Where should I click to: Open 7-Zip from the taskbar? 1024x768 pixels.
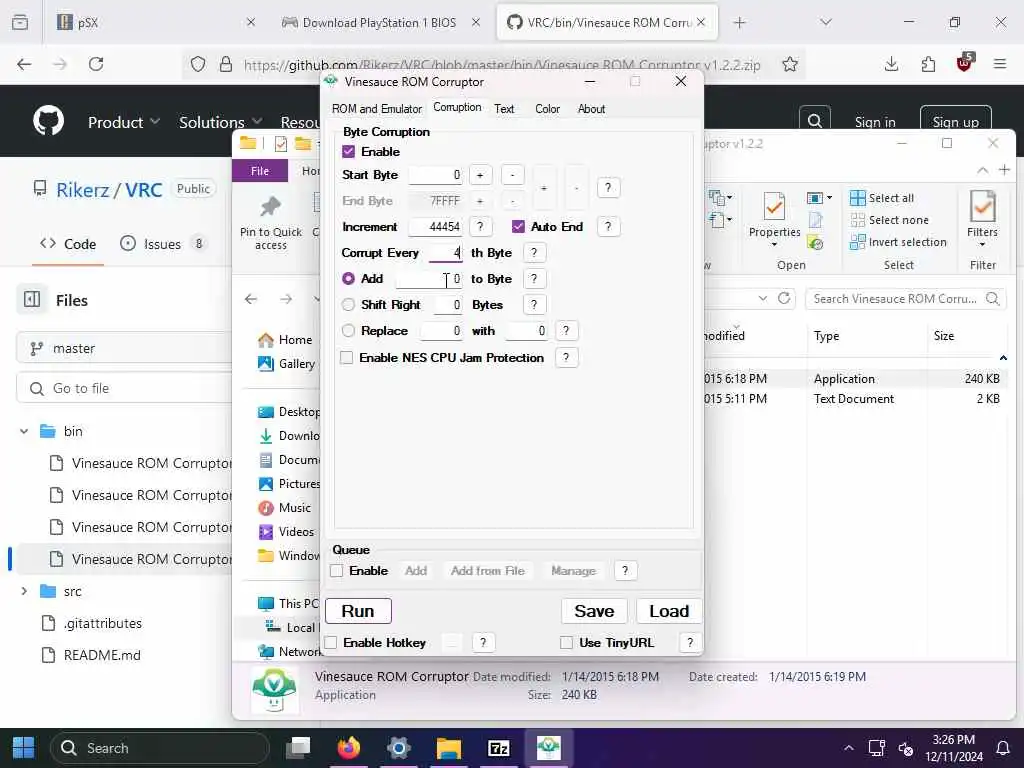[498, 748]
